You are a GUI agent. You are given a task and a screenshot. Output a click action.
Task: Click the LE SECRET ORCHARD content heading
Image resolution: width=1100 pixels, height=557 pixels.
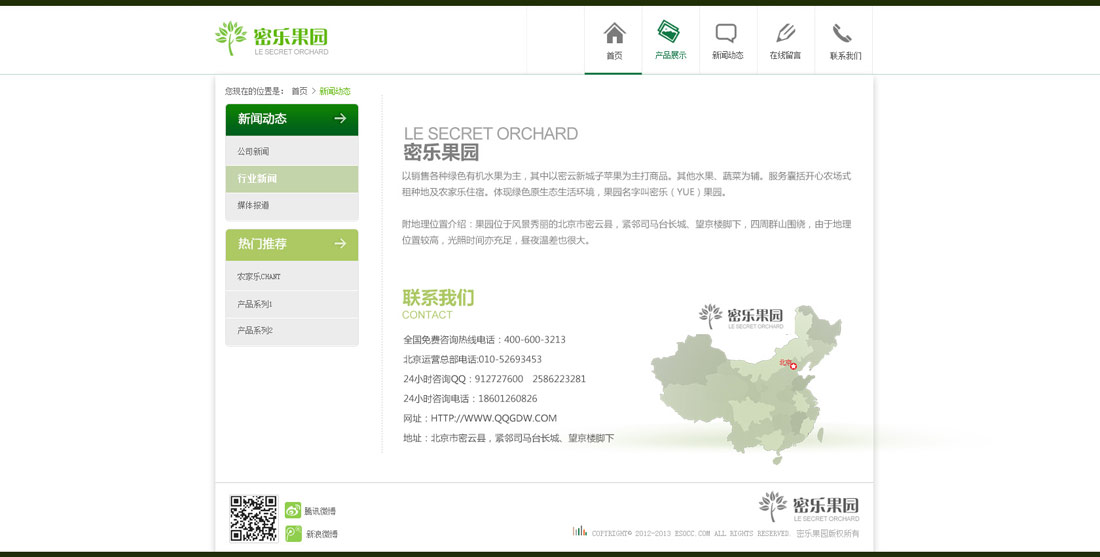pyautogui.click(x=490, y=133)
